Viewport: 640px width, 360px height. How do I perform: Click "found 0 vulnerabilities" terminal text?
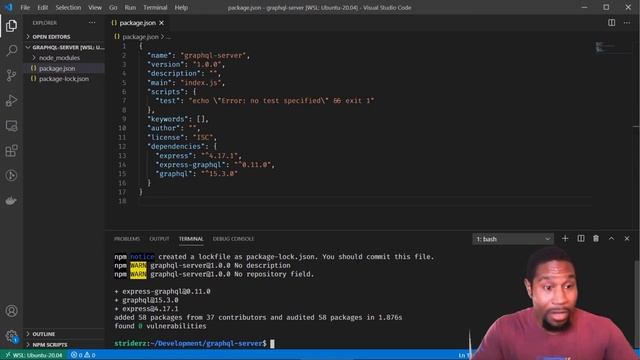[x=160, y=326]
